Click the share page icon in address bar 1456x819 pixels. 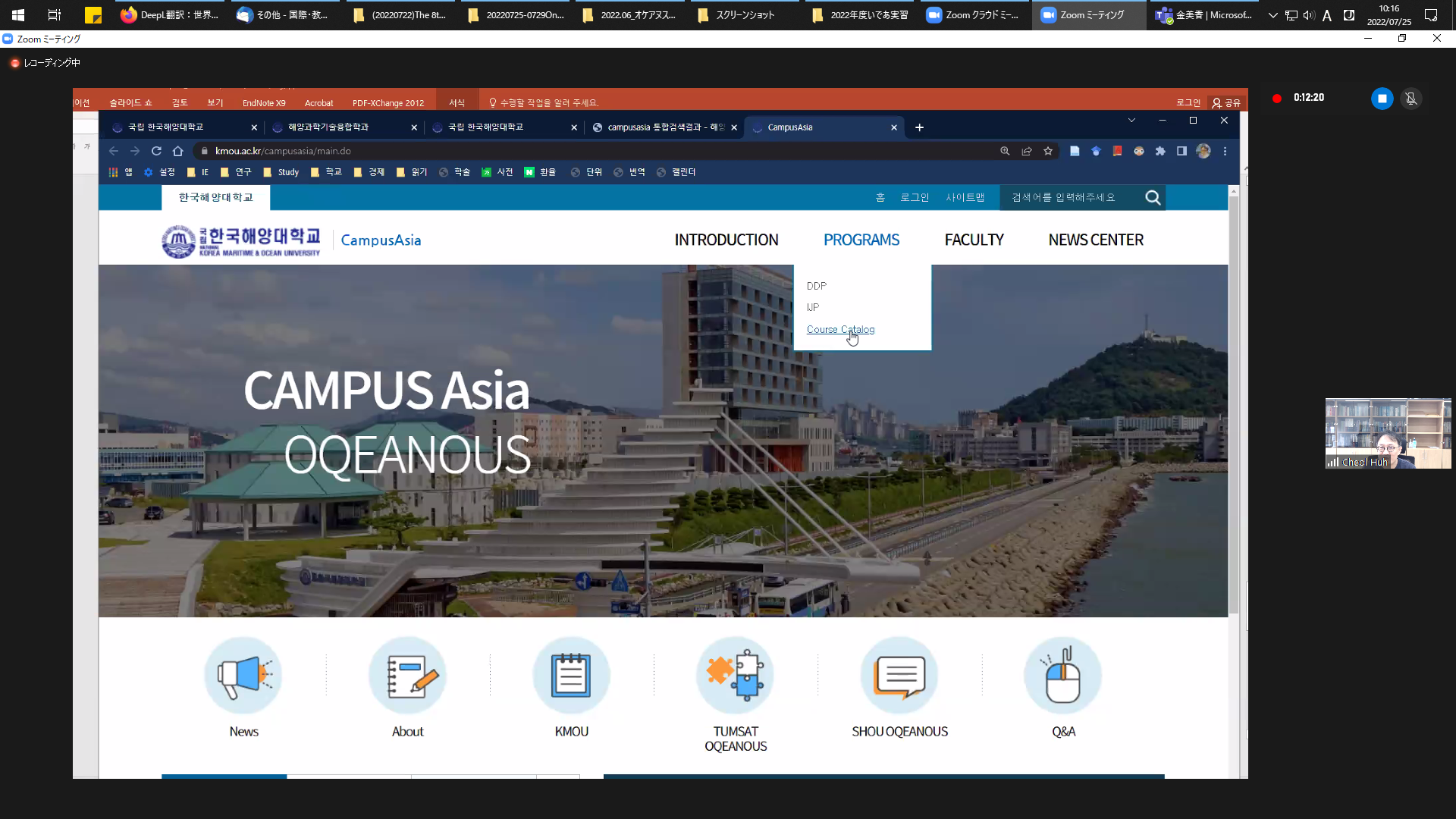(1027, 151)
